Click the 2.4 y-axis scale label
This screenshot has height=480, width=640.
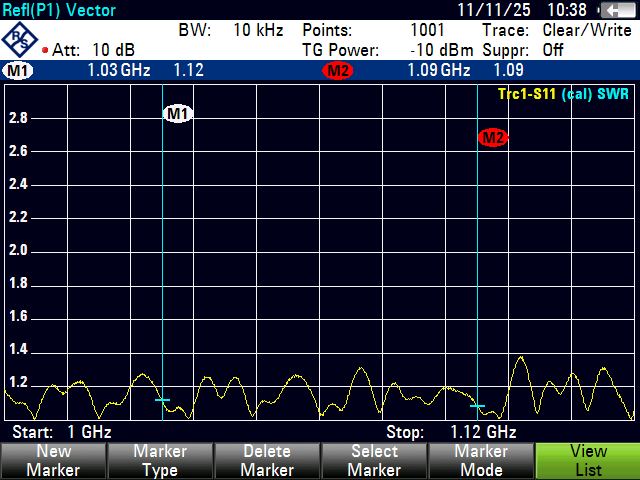[18, 184]
